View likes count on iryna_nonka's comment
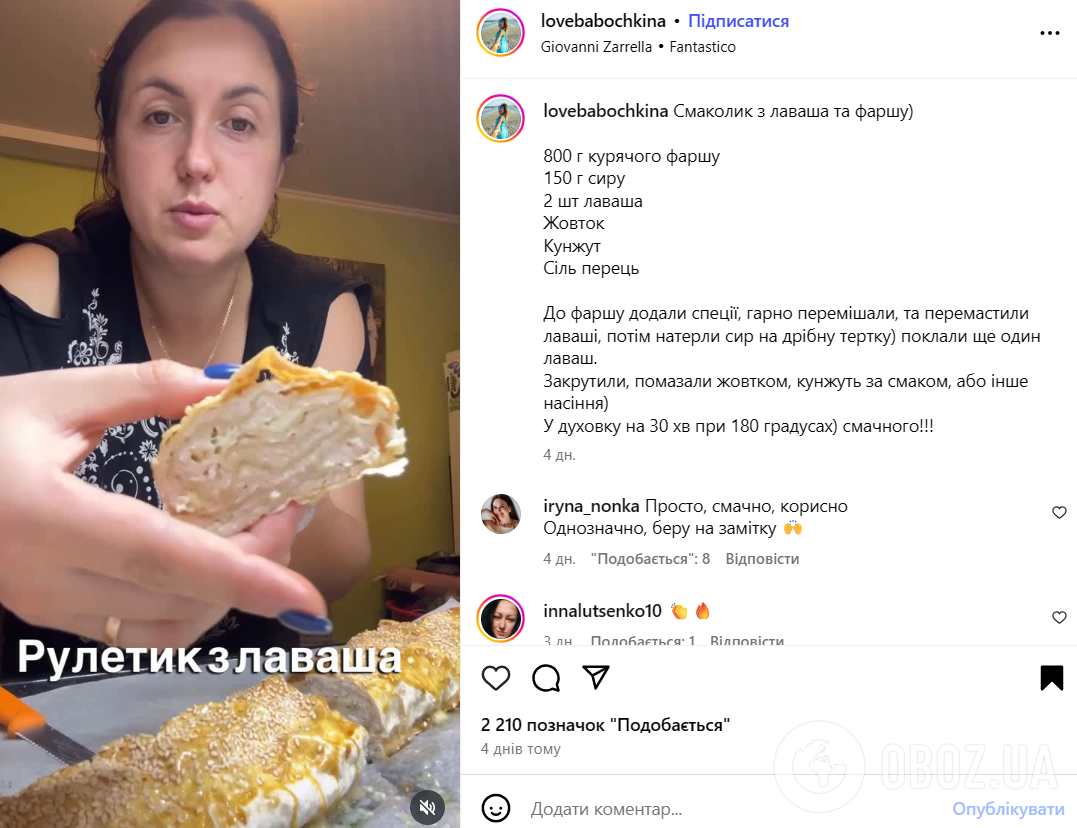This screenshot has height=828, width=1077. pos(650,559)
